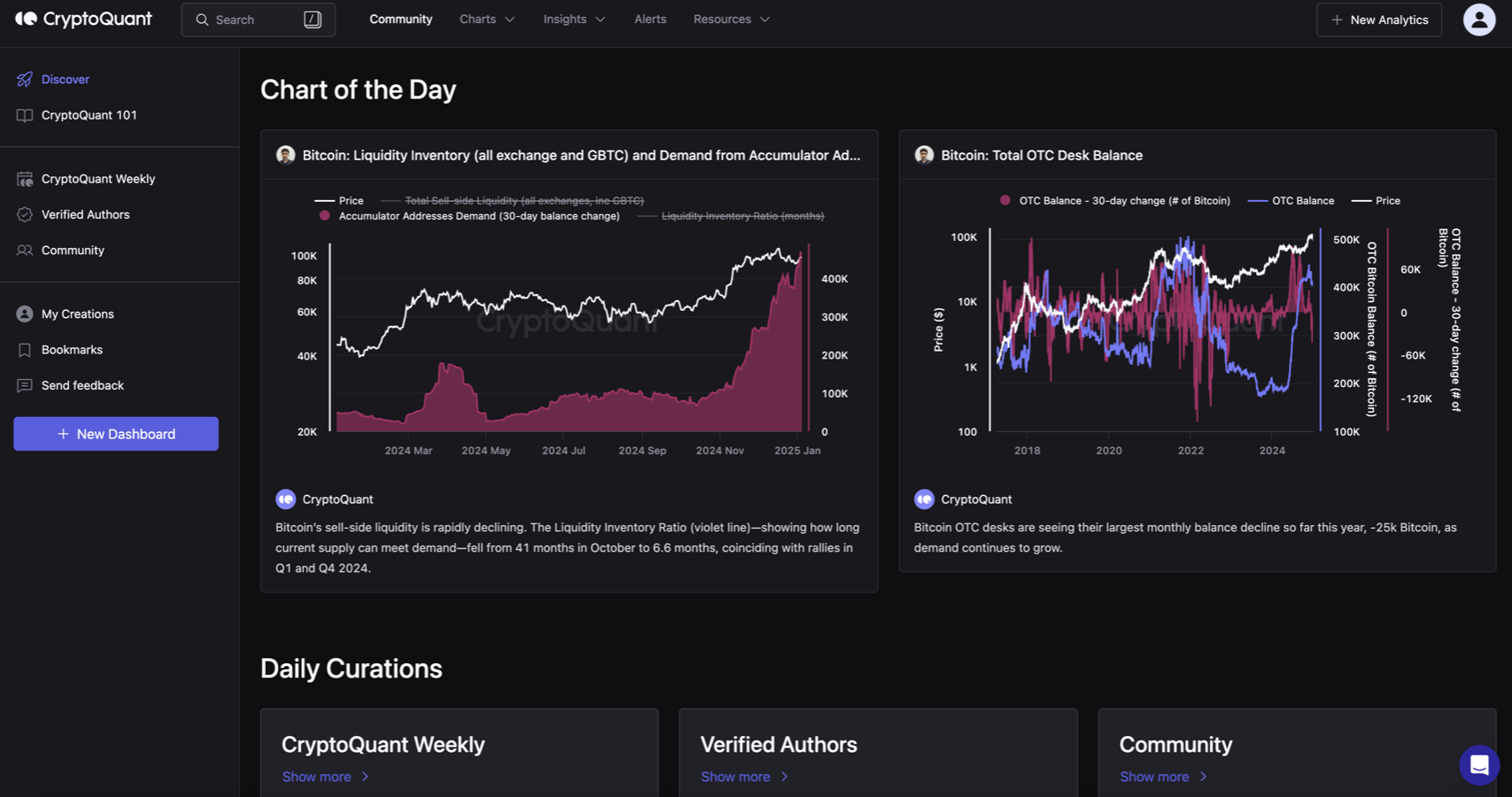
Task: Open the Resources dropdown menu
Action: 731,19
